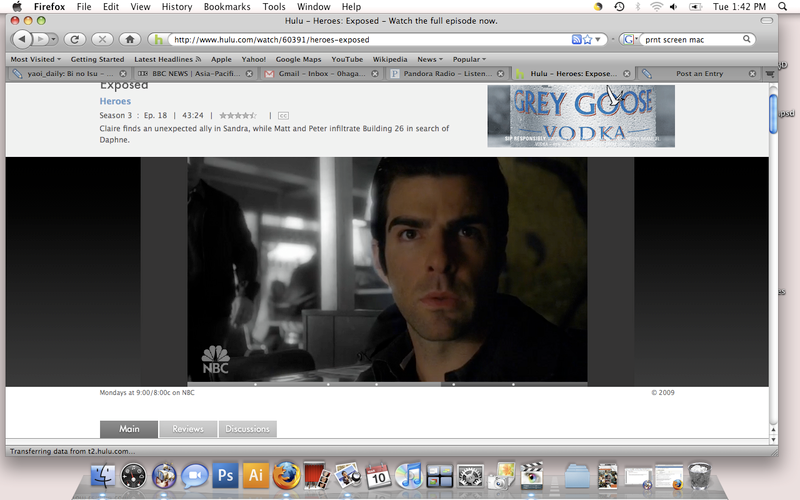This screenshot has width=800, height=500.
Task: Select the Main tab on Hulu page
Action: click(x=129, y=429)
